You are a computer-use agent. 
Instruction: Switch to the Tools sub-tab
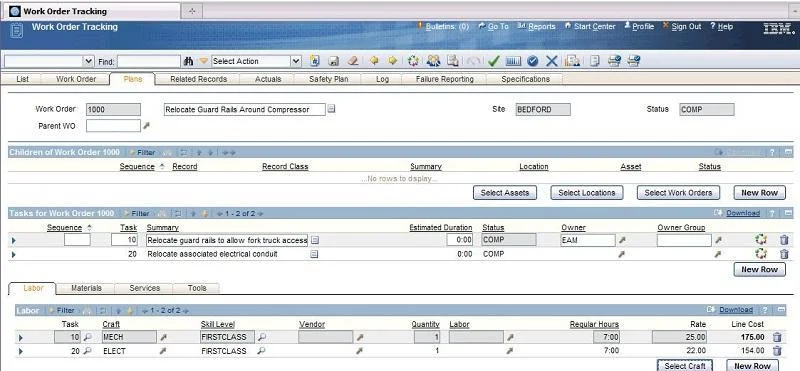tap(197, 288)
